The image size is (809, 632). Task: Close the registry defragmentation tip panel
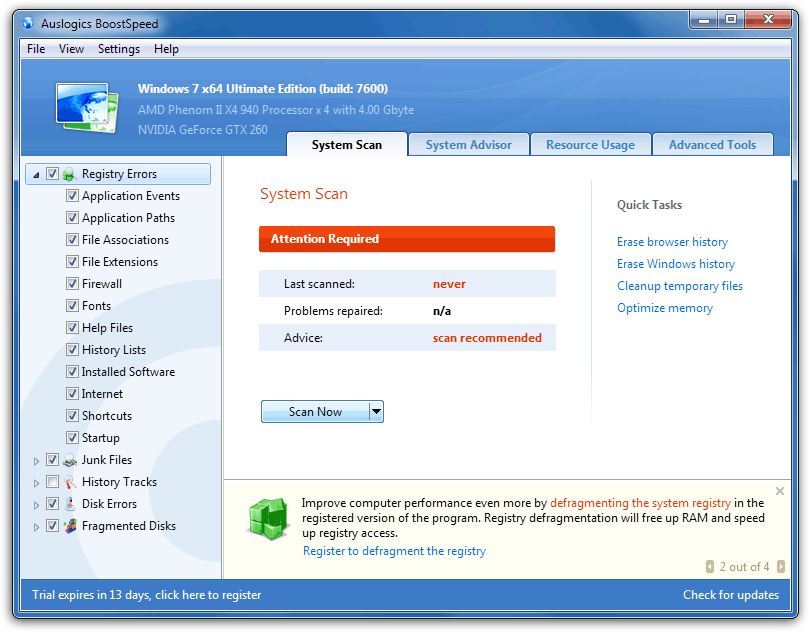pyautogui.click(x=780, y=491)
